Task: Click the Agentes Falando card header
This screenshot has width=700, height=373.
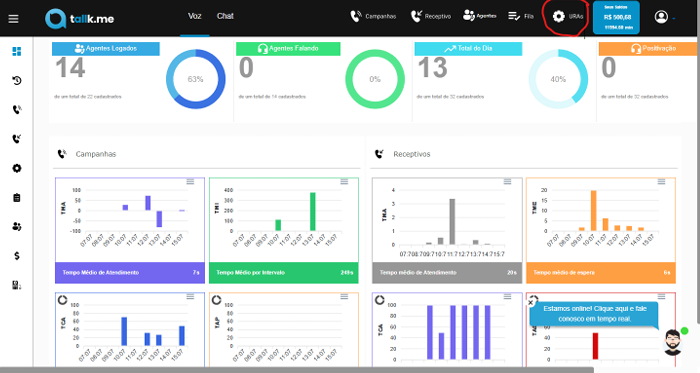Action: [x=288, y=49]
